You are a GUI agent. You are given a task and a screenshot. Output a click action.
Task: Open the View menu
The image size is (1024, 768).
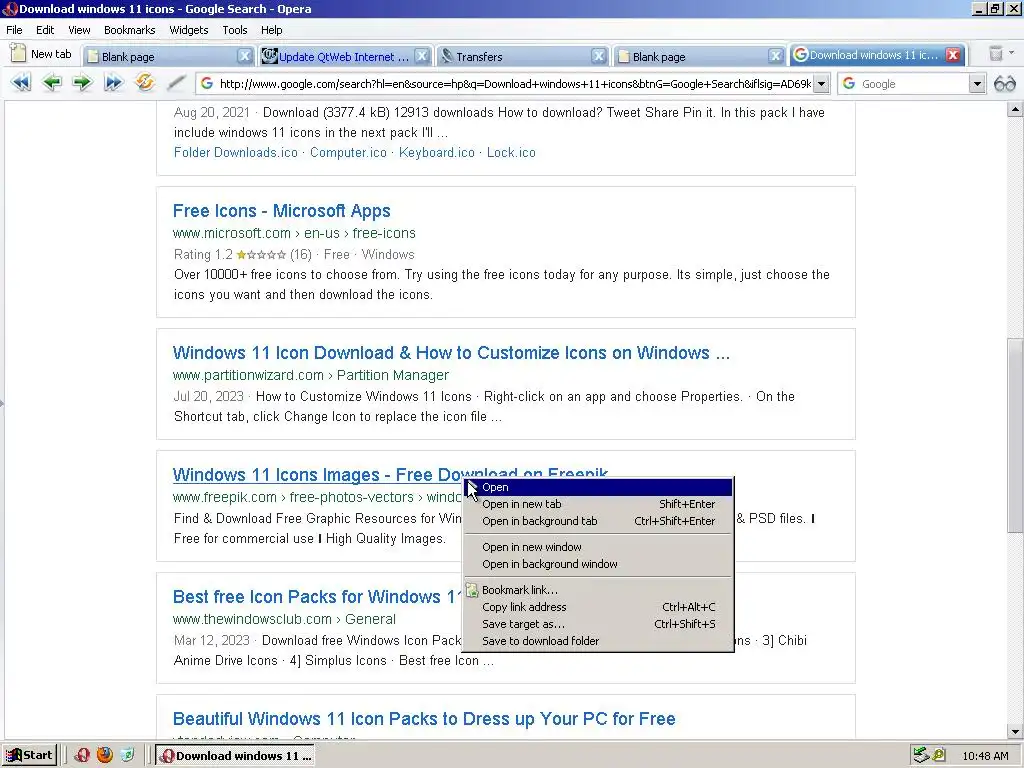pos(79,30)
